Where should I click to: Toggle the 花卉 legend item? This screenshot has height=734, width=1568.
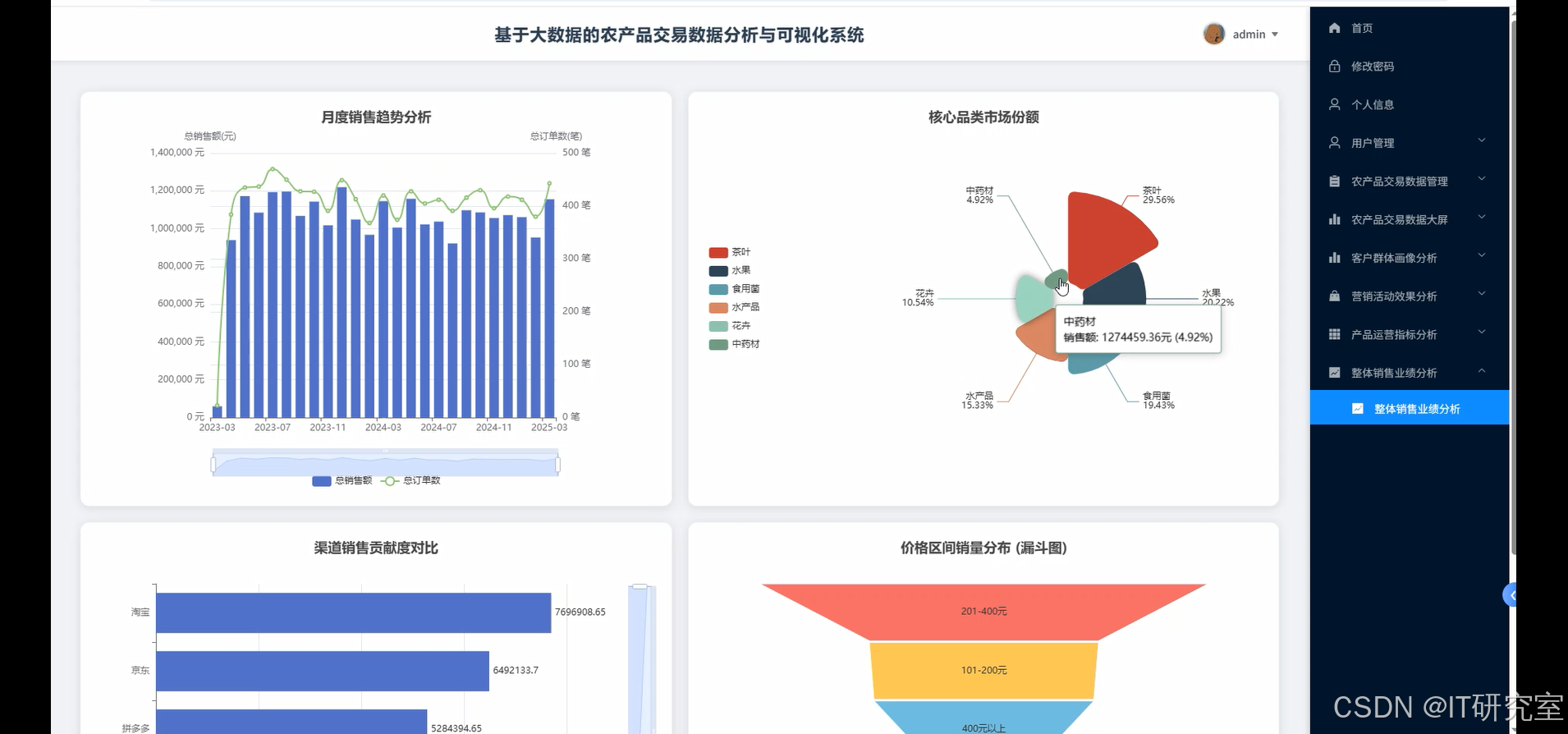tap(730, 326)
